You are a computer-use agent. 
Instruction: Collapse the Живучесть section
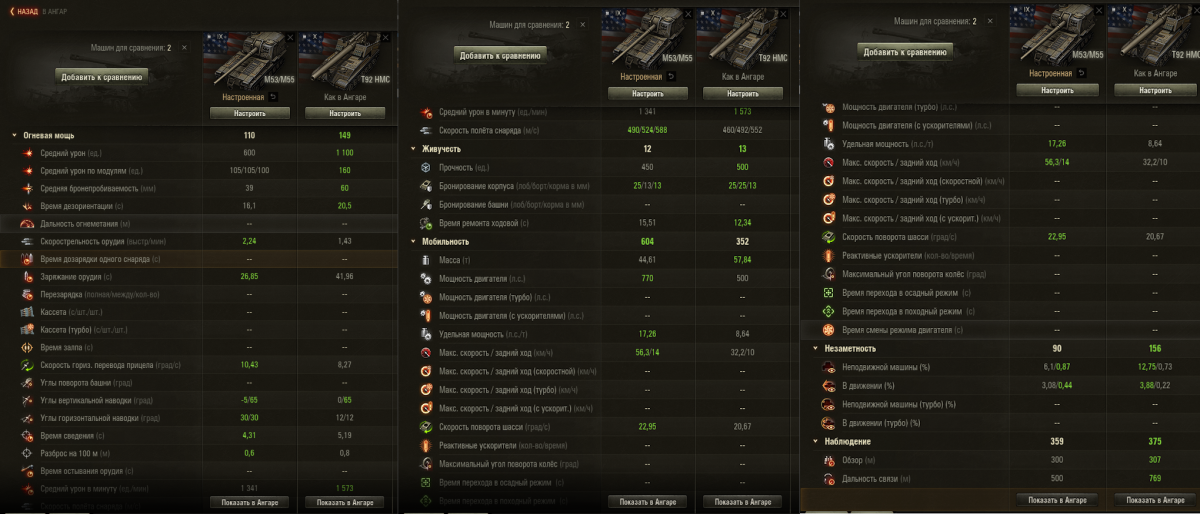(413, 148)
